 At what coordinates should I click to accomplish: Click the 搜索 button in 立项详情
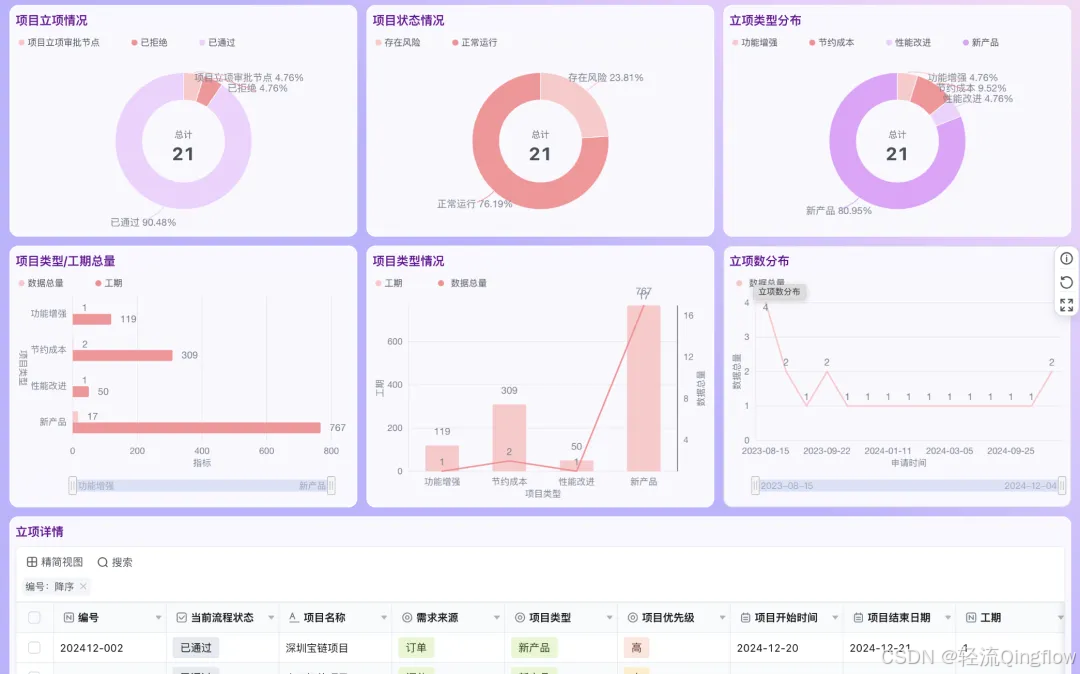(115, 562)
